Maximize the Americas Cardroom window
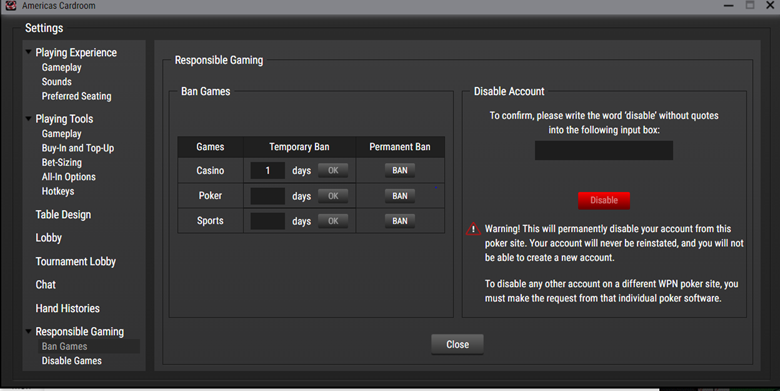The height and width of the screenshot is (391, 780). pos(750,5)
